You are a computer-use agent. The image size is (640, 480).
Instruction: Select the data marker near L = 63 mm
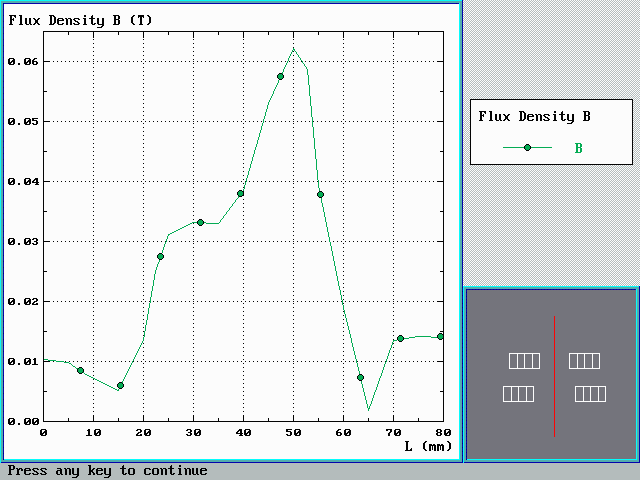360,378
